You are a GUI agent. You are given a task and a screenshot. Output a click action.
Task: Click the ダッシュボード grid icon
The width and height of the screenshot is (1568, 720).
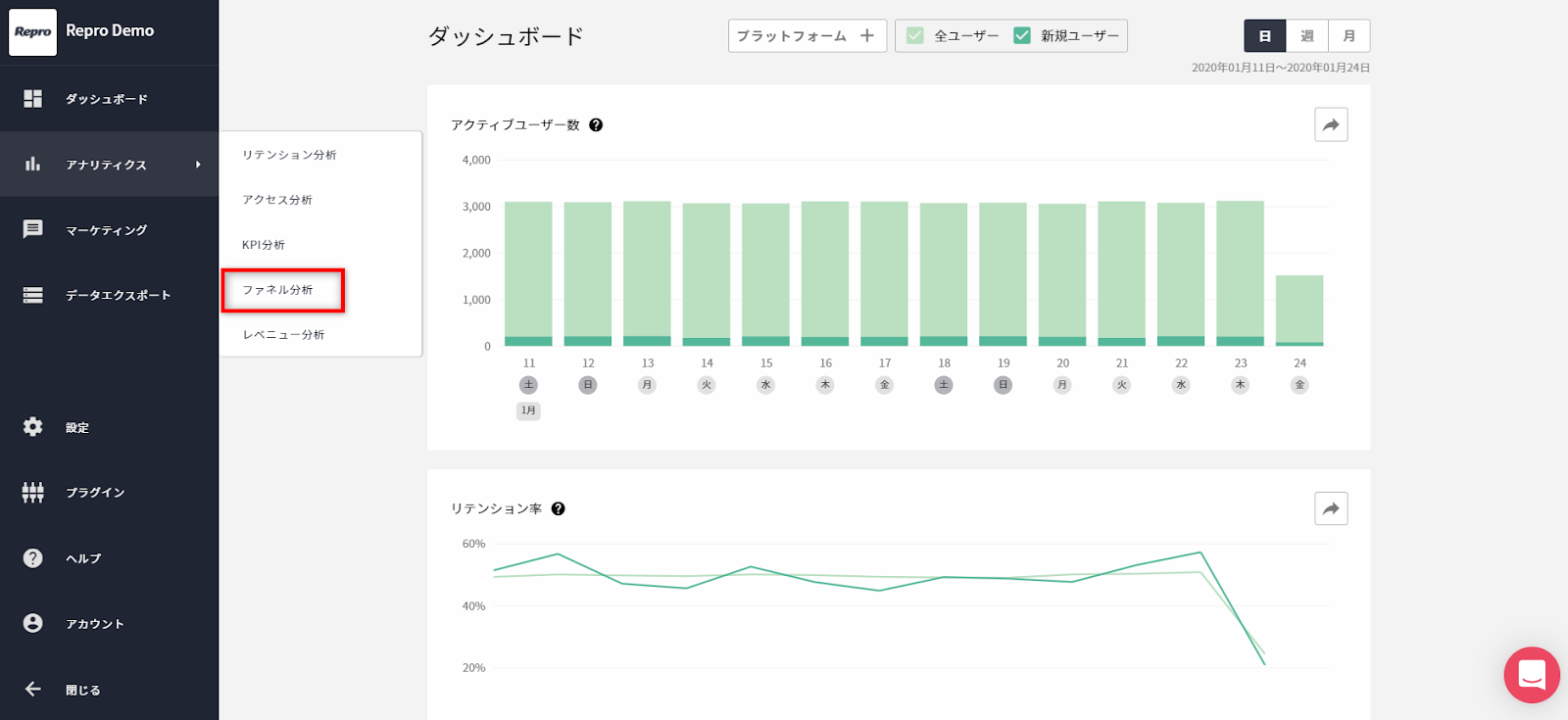pos(32,99)
